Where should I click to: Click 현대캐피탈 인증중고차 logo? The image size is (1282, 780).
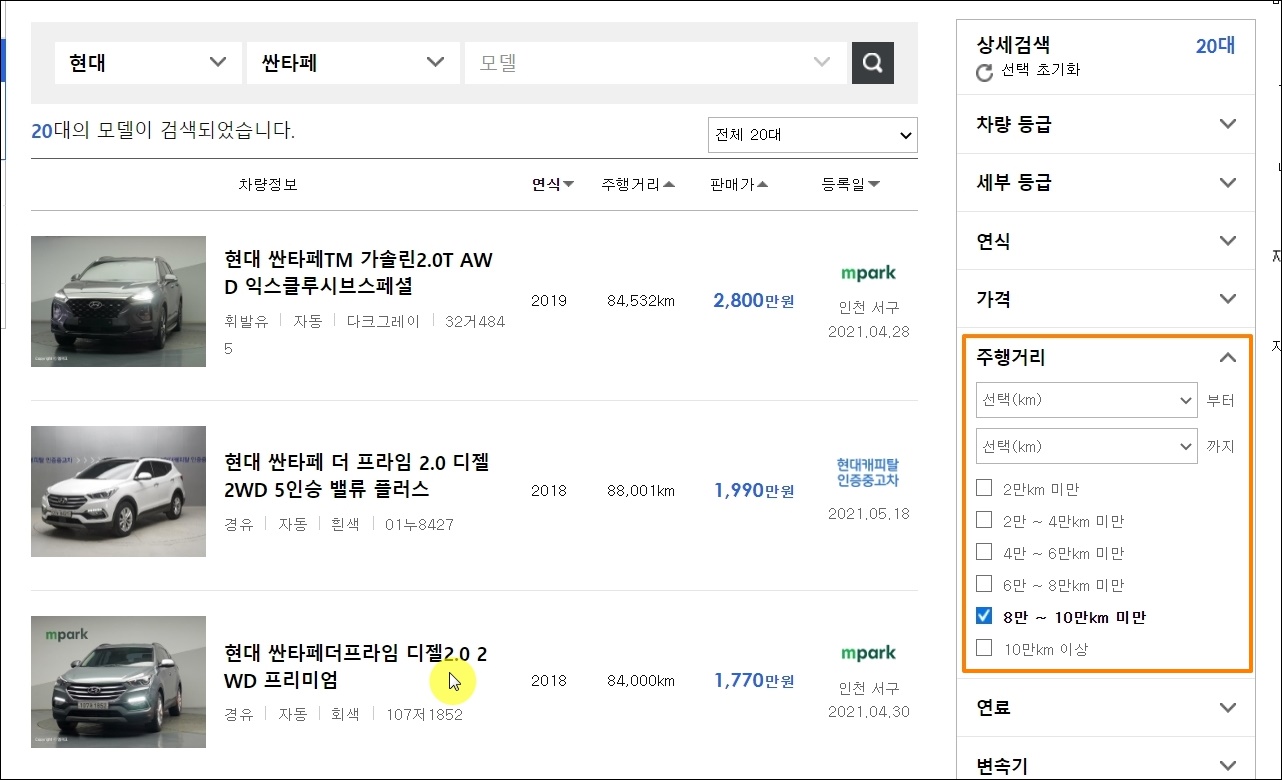tap(868, 472)
